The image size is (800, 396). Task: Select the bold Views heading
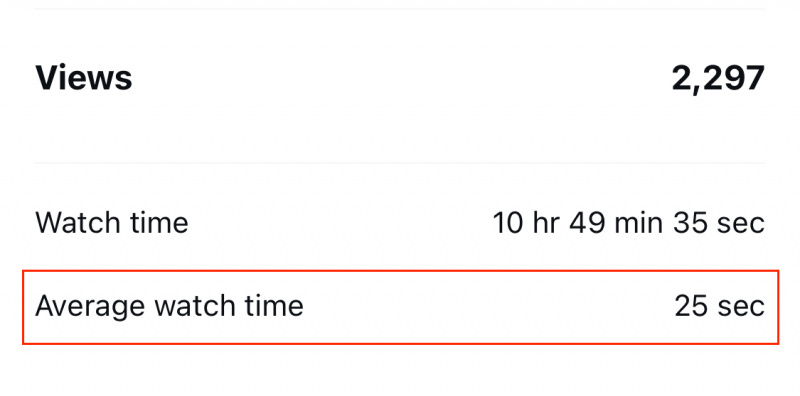point(84,78)
